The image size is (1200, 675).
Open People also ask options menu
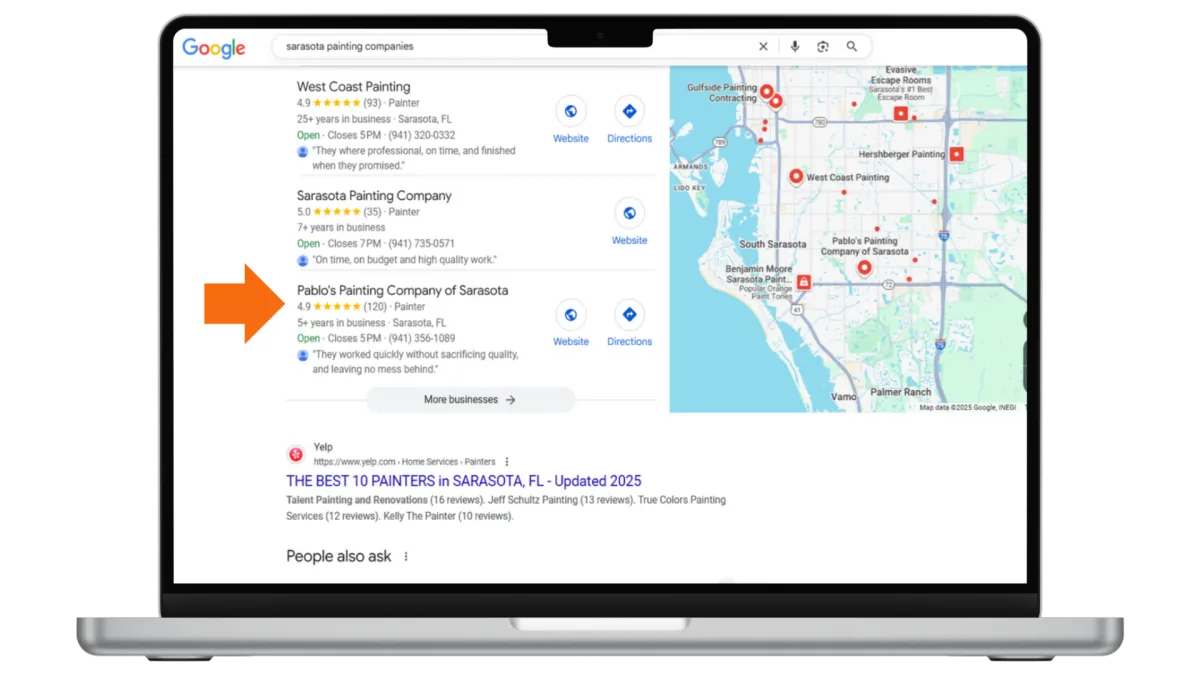point(406,557)
